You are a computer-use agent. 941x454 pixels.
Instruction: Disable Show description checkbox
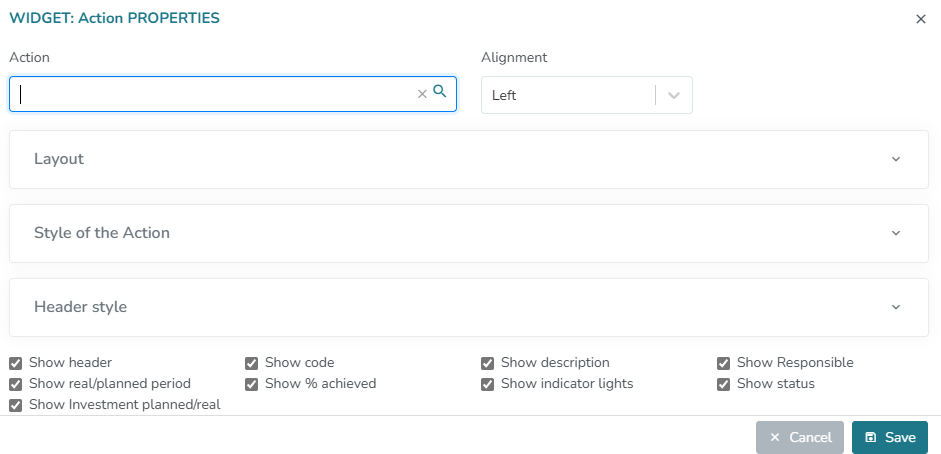(x=488, y=363)
